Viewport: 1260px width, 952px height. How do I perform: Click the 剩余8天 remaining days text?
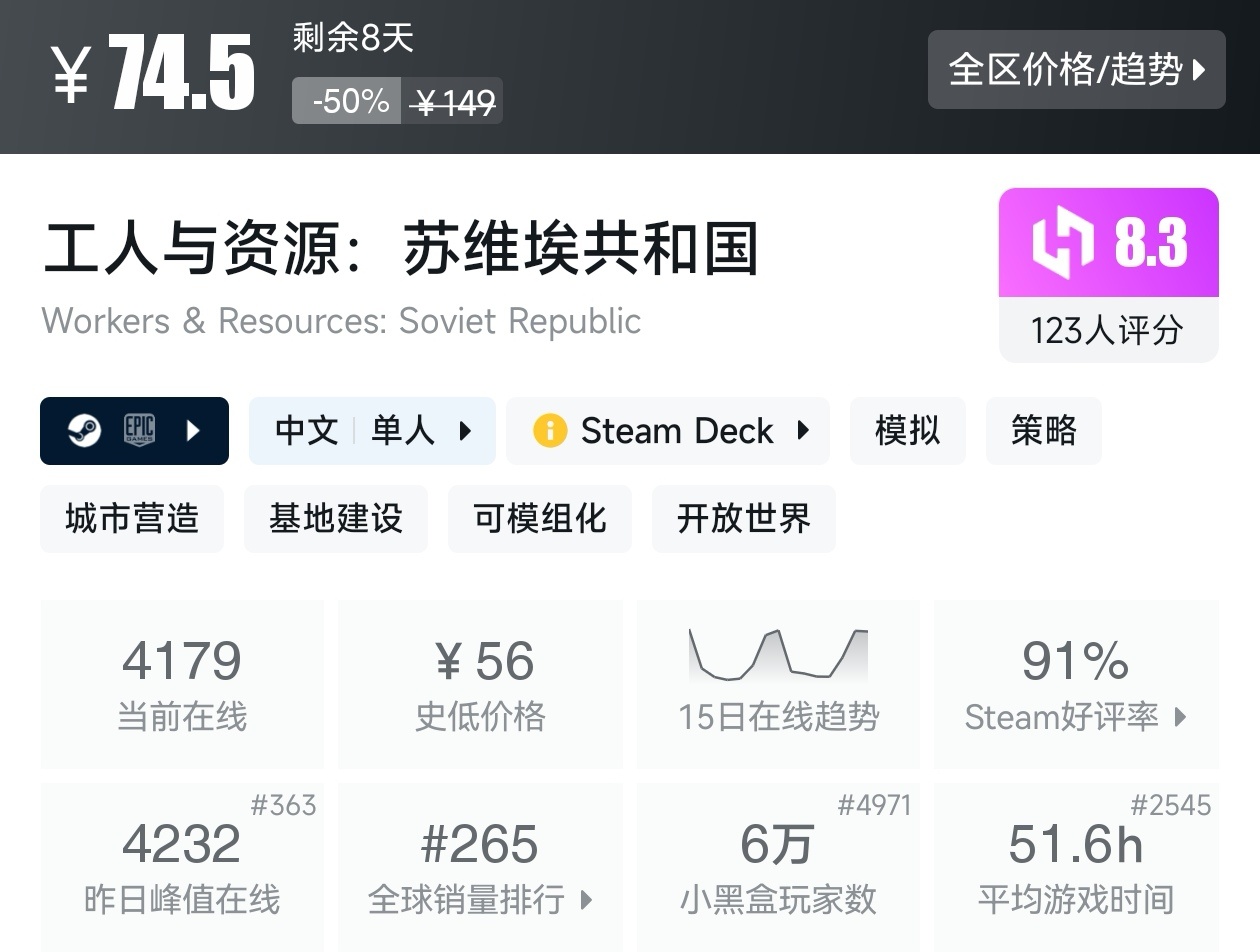353,38
